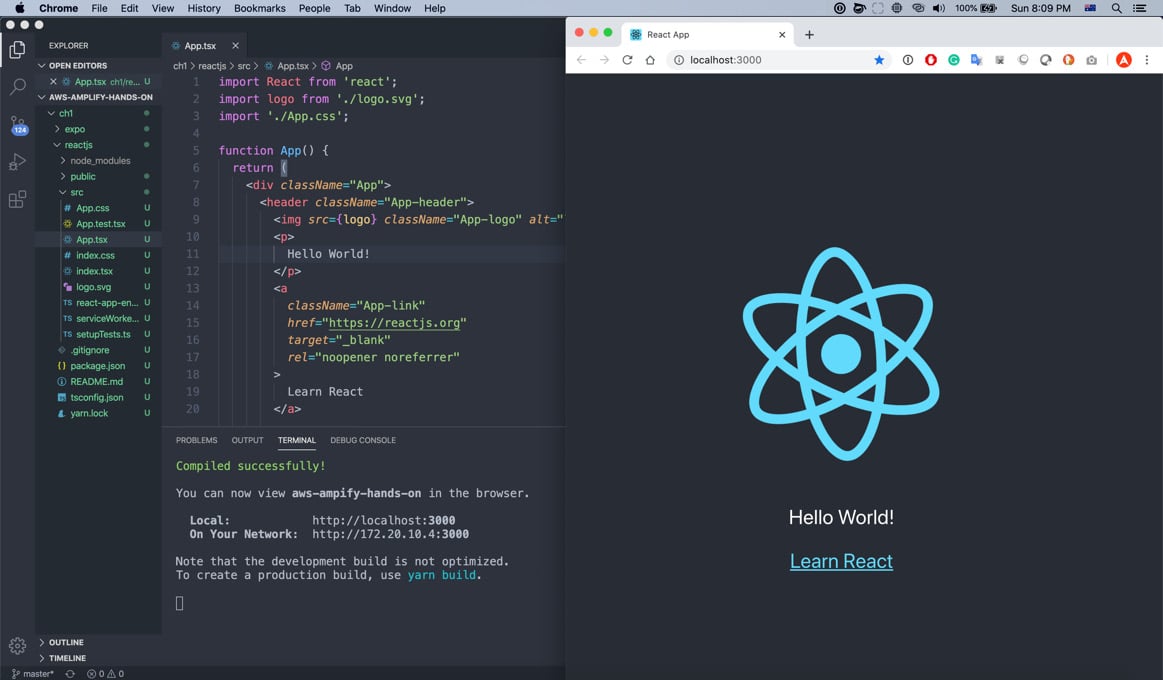Open the Bookmarks menu
Image resolution: width=1163 pixels, height=680 pixels.
[x=260, y=8]
